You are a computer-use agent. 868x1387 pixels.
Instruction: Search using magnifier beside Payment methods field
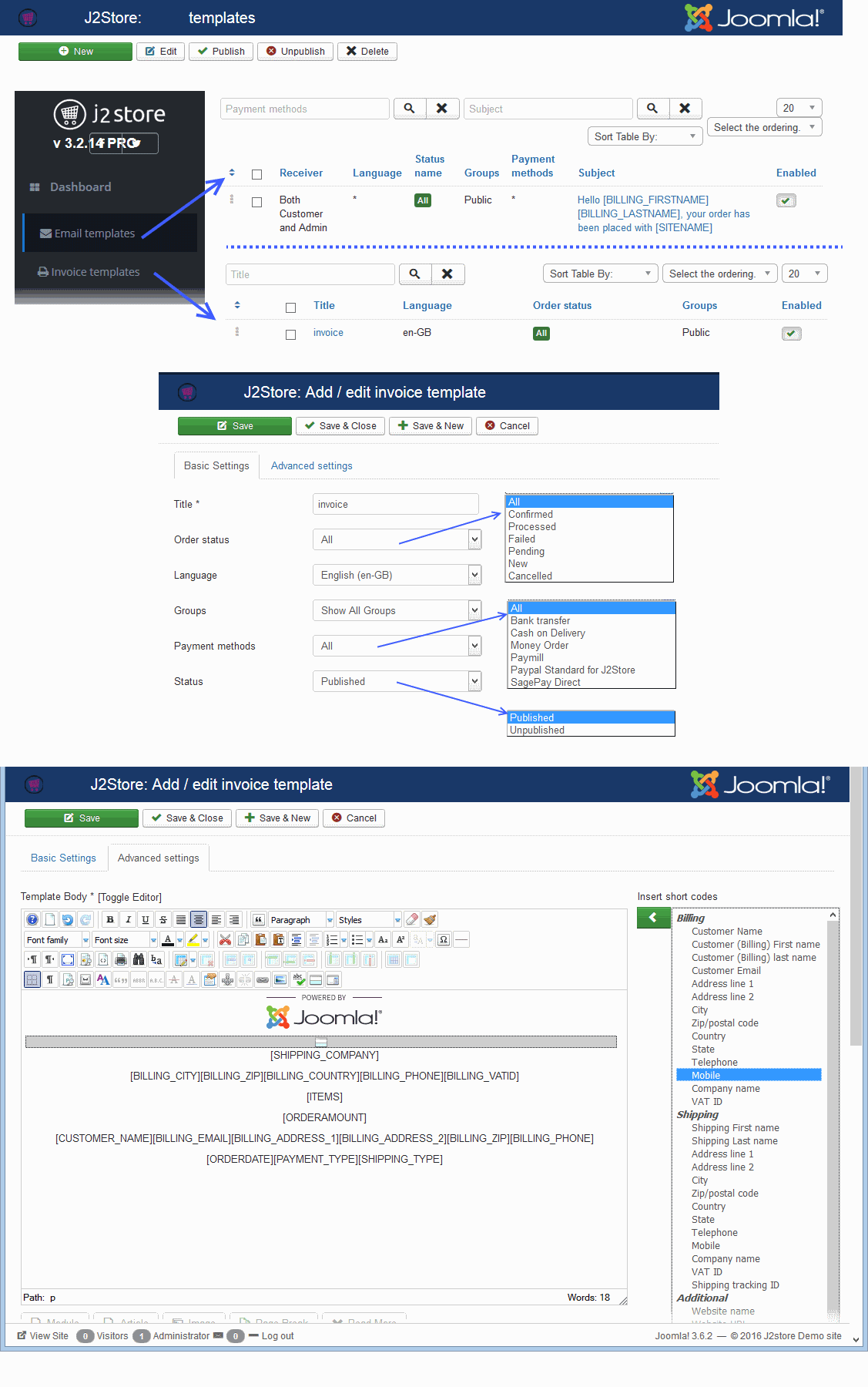click(410, 109)
